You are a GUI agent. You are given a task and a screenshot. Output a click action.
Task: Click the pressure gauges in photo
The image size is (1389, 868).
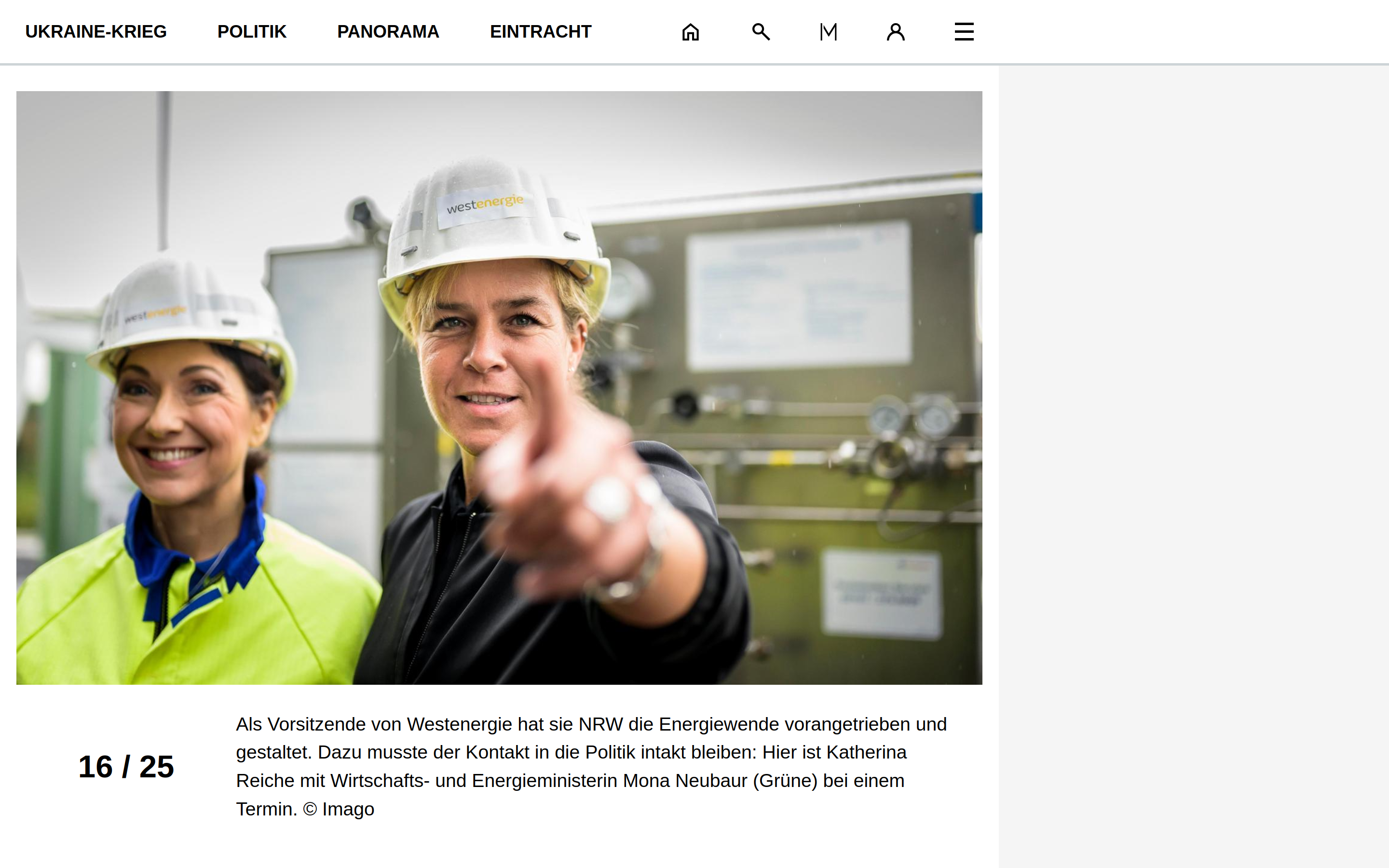click(x=910, y=419)
